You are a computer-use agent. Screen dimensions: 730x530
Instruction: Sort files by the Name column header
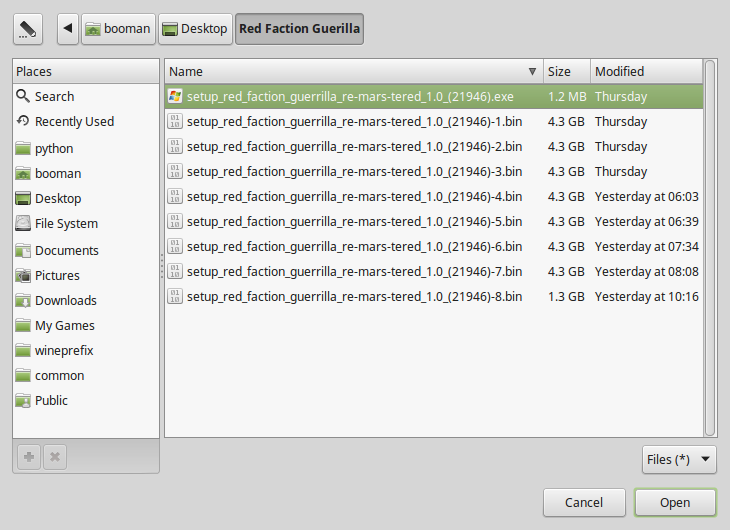click(354, 71)
